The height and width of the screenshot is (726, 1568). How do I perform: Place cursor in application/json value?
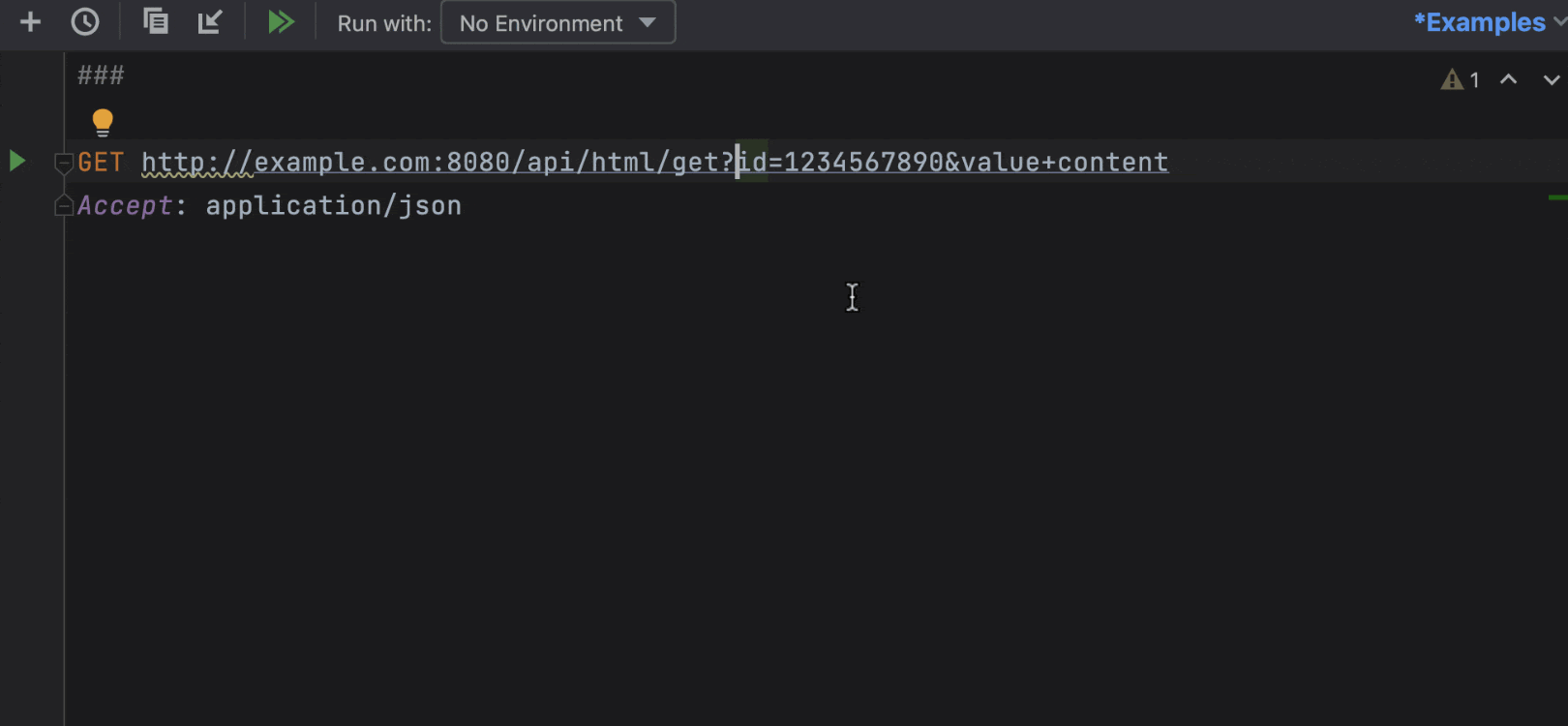pos(333,205)
